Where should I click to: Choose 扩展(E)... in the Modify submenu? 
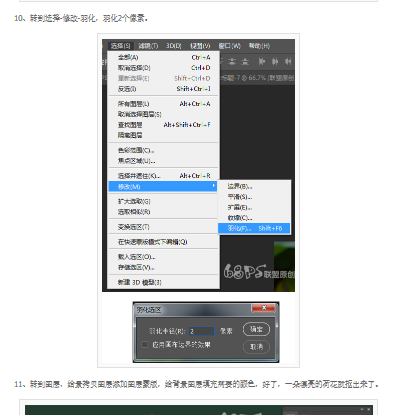point(254,207)
